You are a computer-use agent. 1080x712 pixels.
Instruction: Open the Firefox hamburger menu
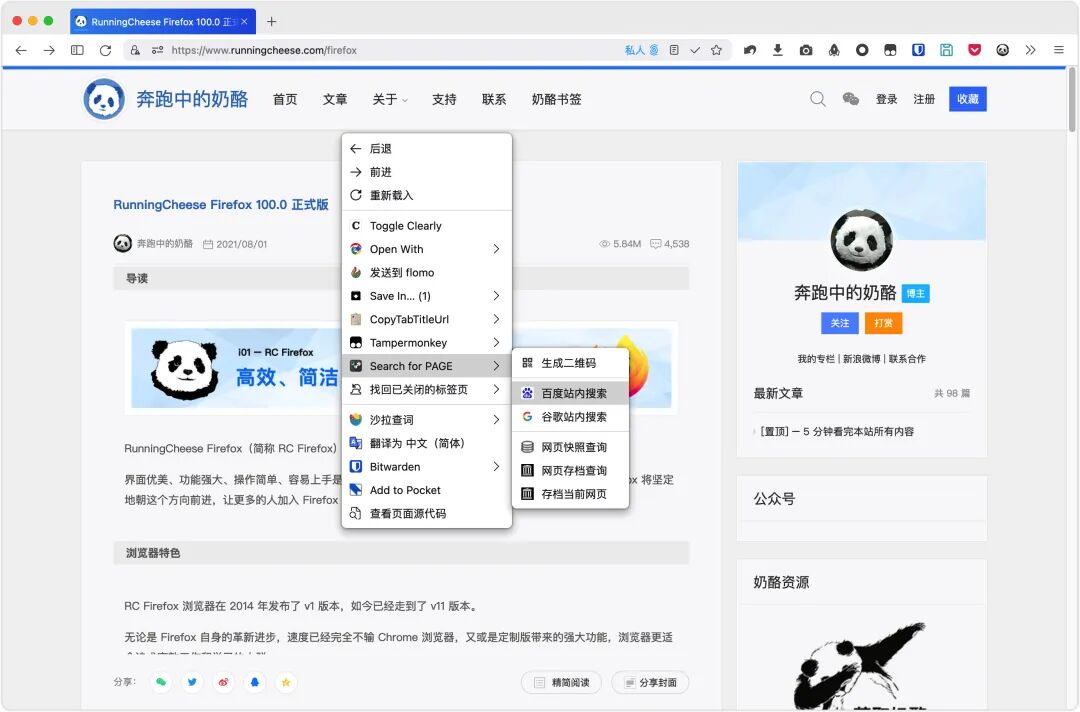coord(1059,50)
